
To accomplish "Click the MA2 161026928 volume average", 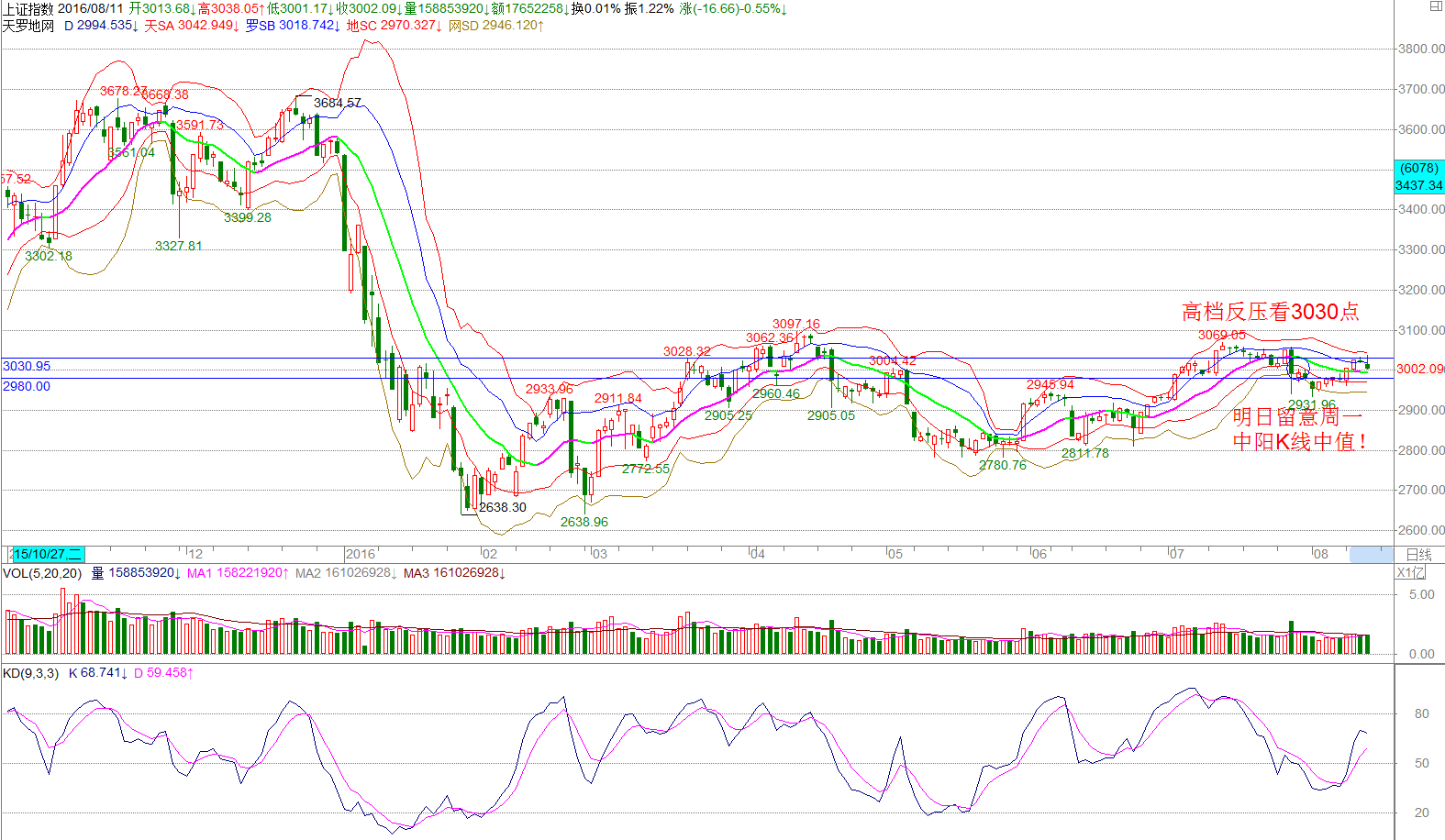I will pyautogui.click(x=346, y=573).
